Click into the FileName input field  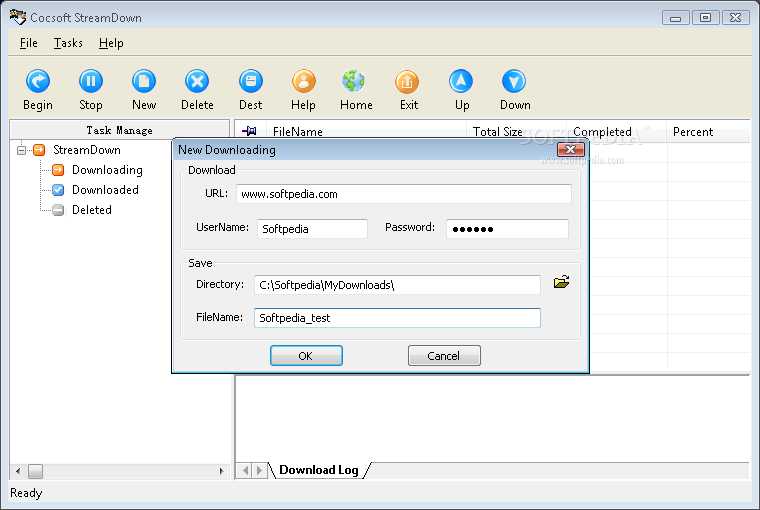pyautogui.click(x=397, y=318)
